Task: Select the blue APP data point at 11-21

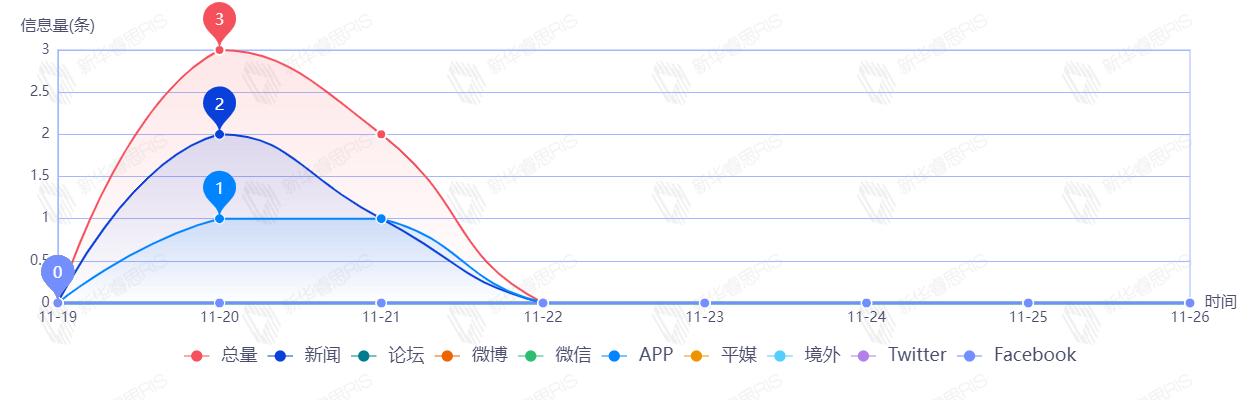Action: click(381, 218)
